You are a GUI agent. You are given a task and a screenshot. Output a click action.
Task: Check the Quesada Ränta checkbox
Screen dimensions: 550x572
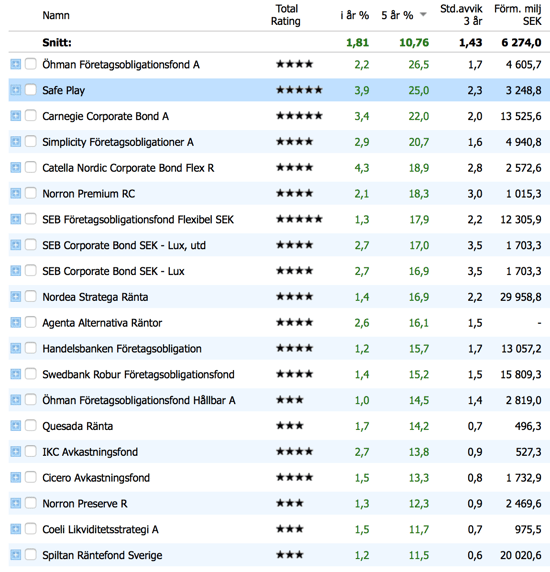[x=31, y=425]
